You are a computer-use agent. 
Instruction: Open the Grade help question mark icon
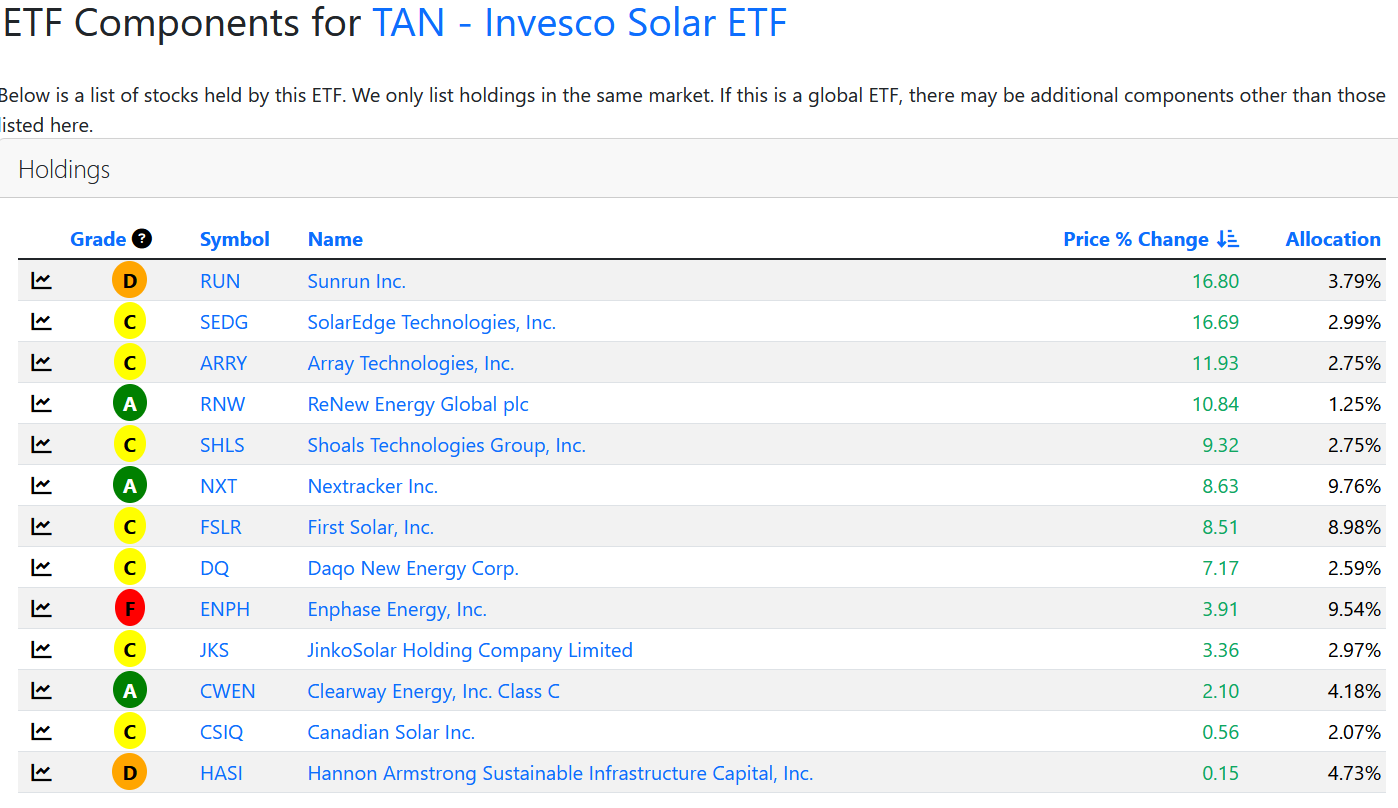pos(143,239)
